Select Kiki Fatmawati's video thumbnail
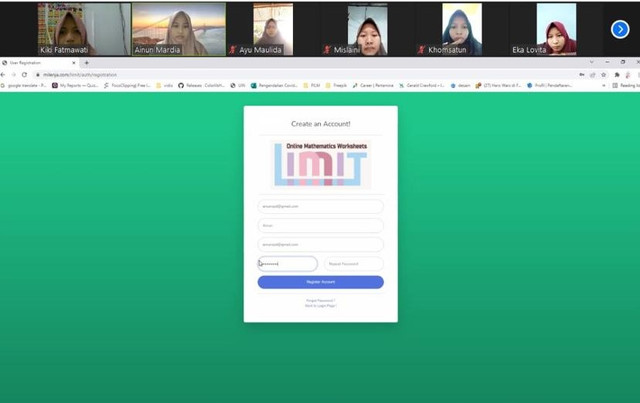This screenshot has width=640, height=403. coord(84,28)
